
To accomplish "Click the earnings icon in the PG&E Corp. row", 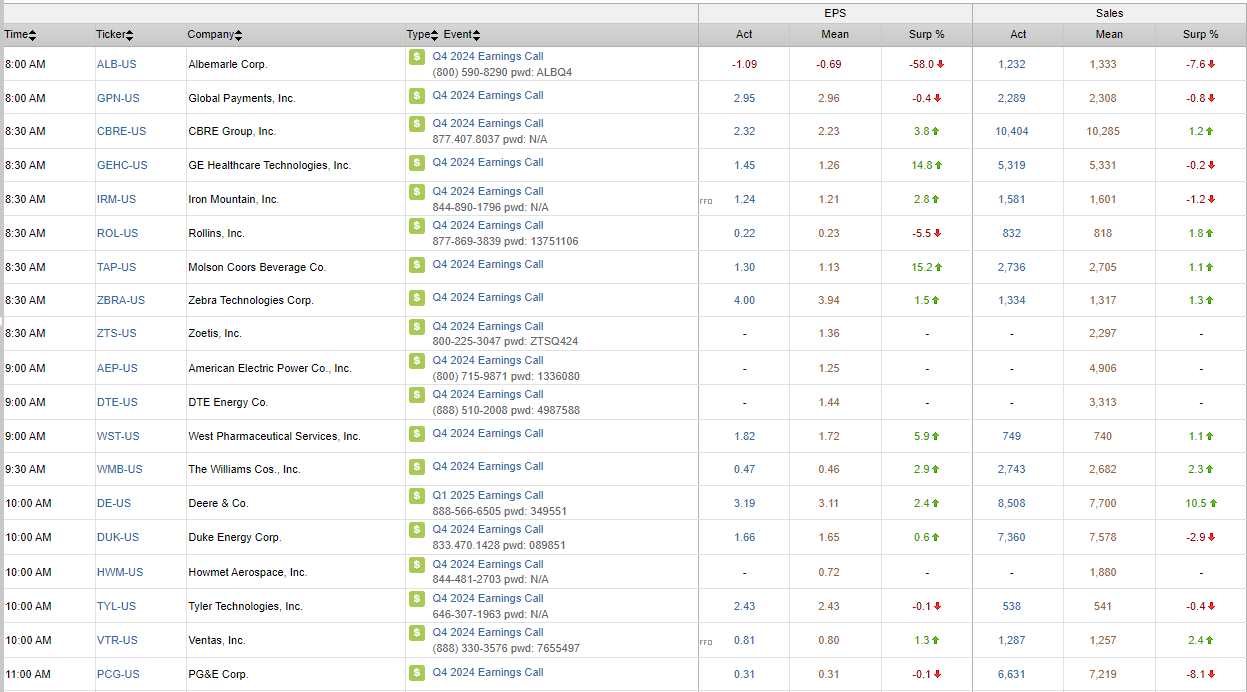I will (x=417, y=673).
